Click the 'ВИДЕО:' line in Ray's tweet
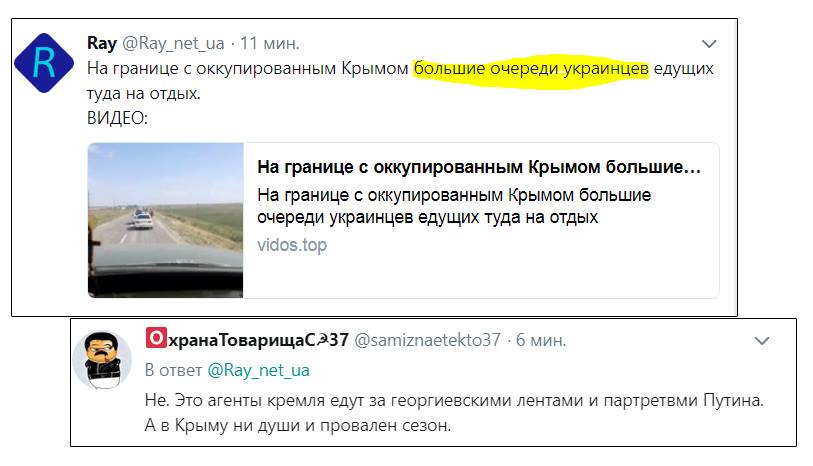813x466 pixels. pos(117,118)
